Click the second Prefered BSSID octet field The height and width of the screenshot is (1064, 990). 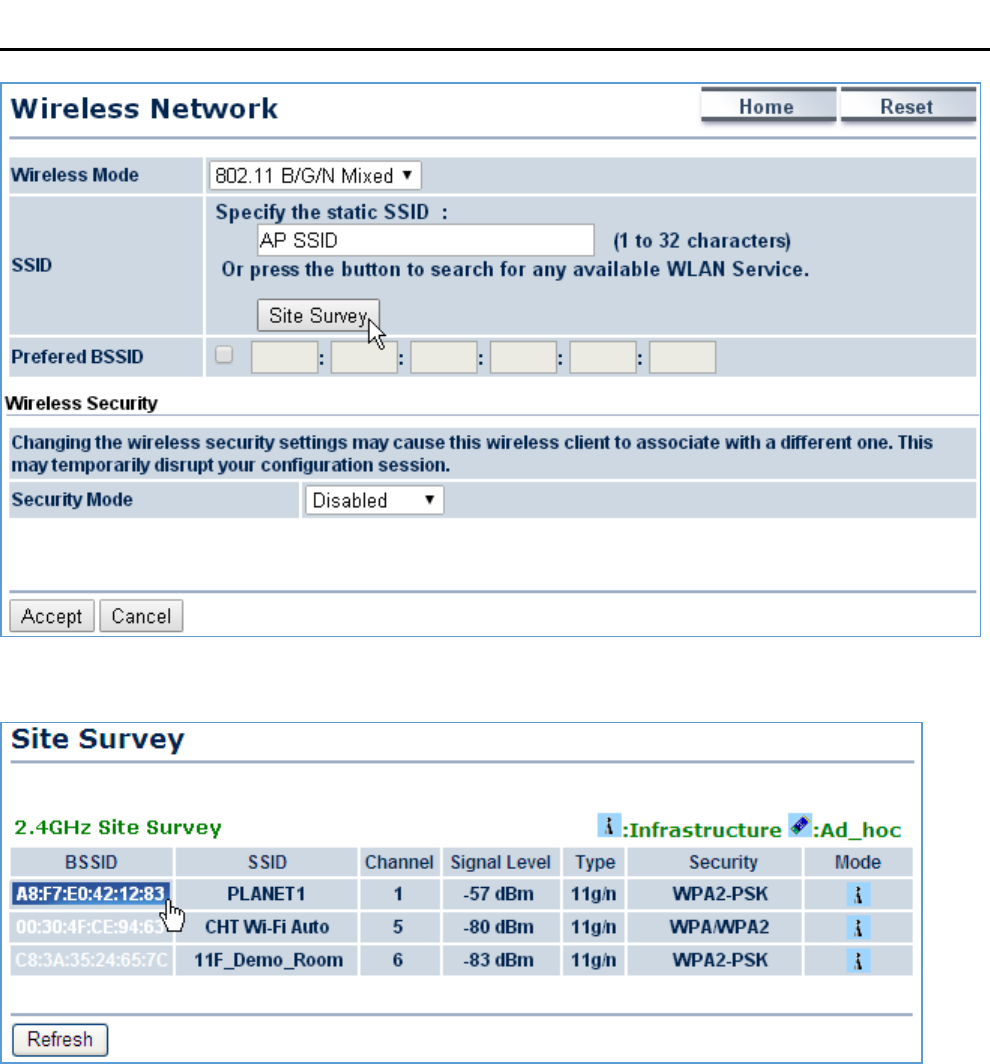(x=364, y=357)
